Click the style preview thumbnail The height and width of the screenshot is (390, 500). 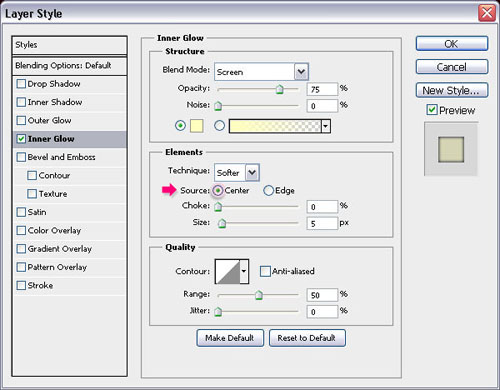tap(451, 150)
